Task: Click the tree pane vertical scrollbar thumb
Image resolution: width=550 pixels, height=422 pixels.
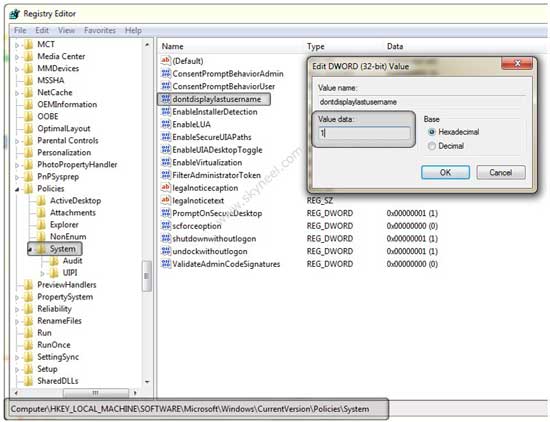Action: point(147,276)
